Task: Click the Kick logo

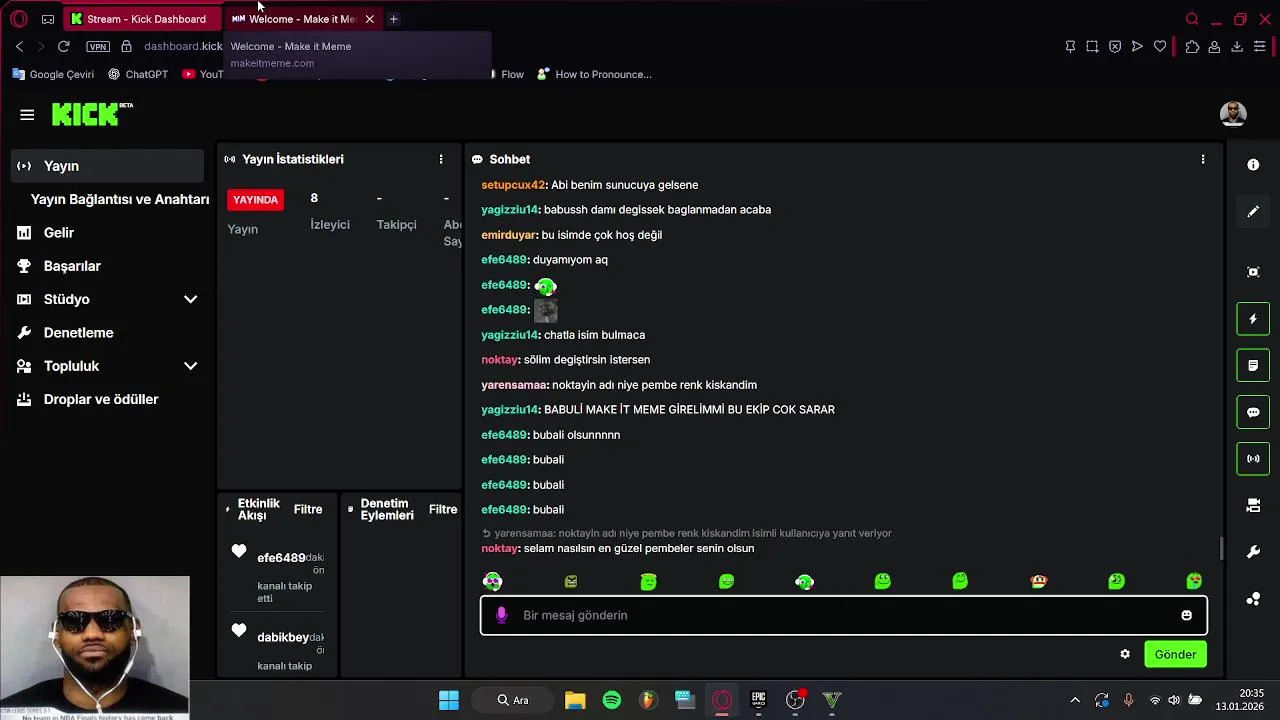Action: click(92, 114)
